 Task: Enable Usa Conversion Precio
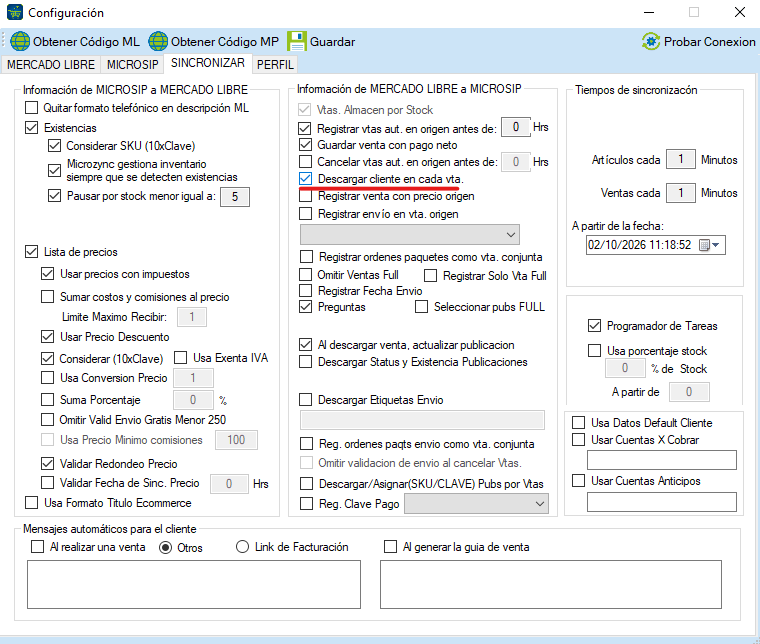(x=48, y=377)
